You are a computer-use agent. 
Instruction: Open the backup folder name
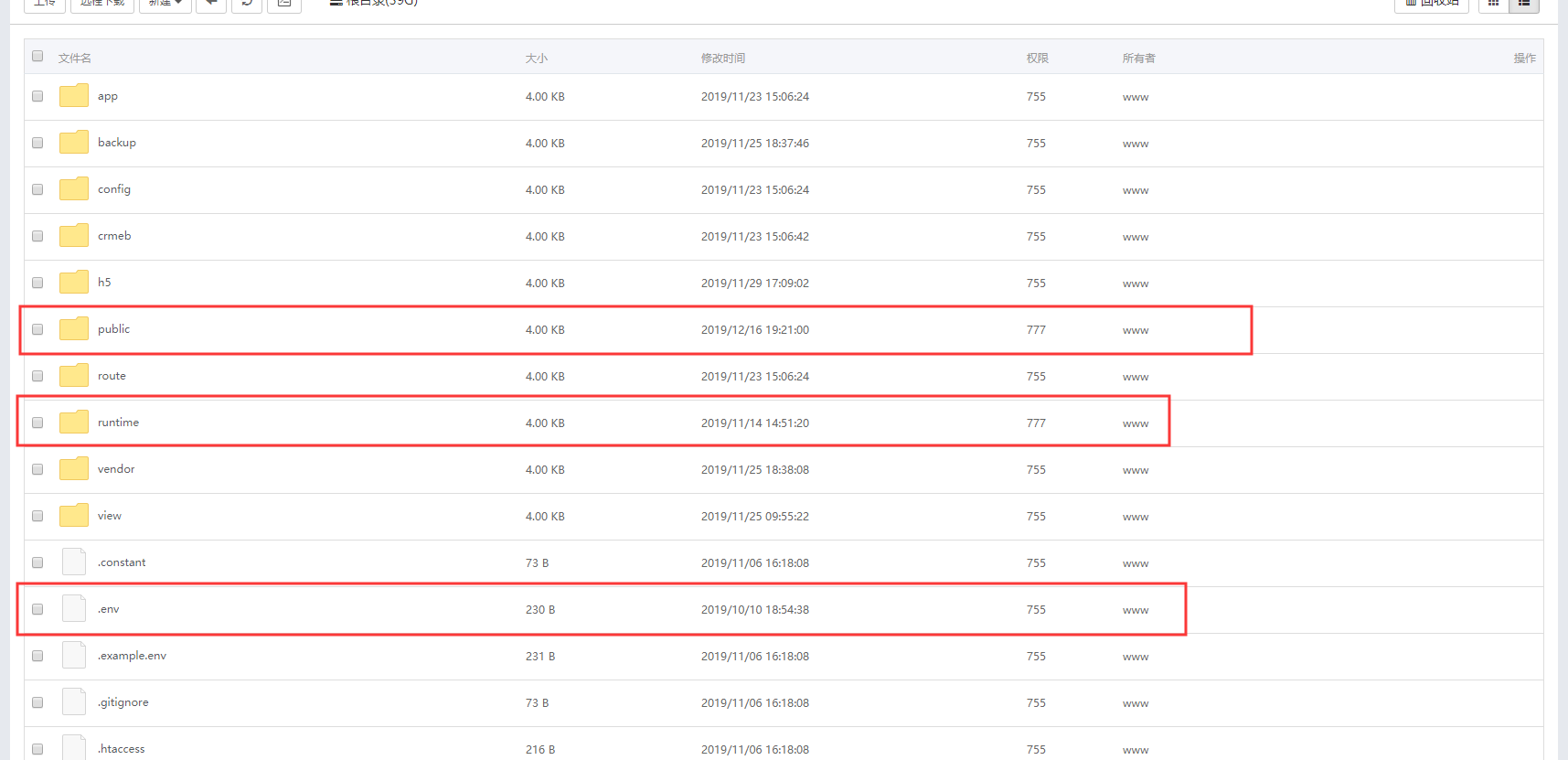117,143
